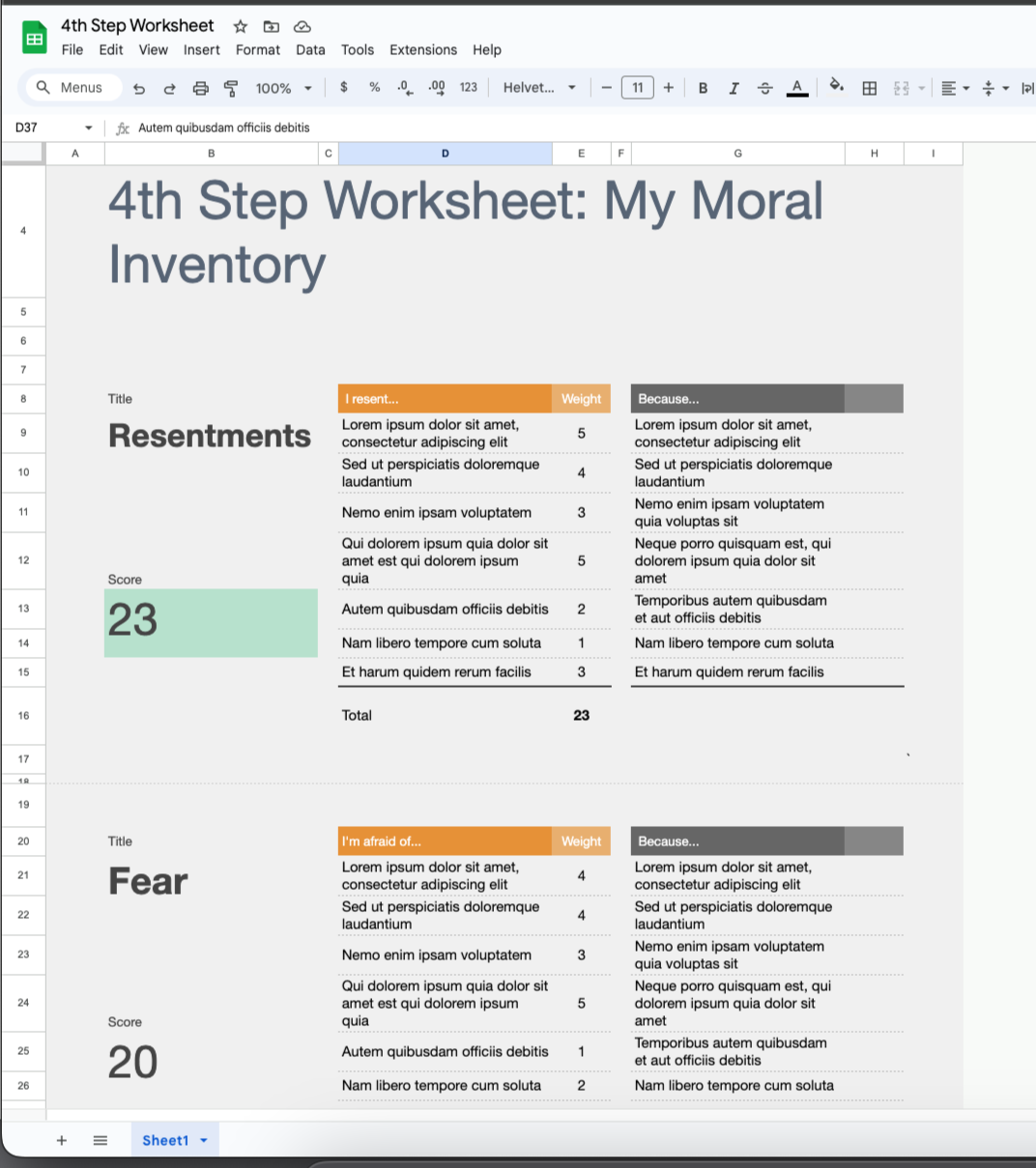The image size is (1036, 1168).
Task: Star the 4th Step Worksheet document
Action: click(239, 26)
